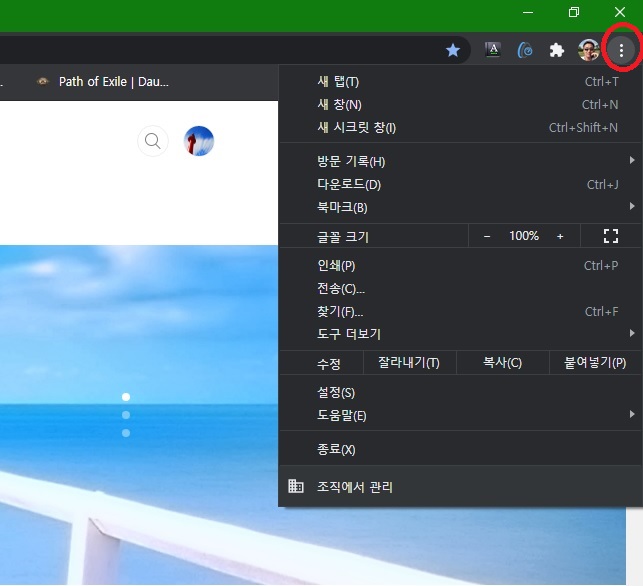Screen dimensions: 643x586
Task: Select 새 탭(T) menu item
Action: 460,82
